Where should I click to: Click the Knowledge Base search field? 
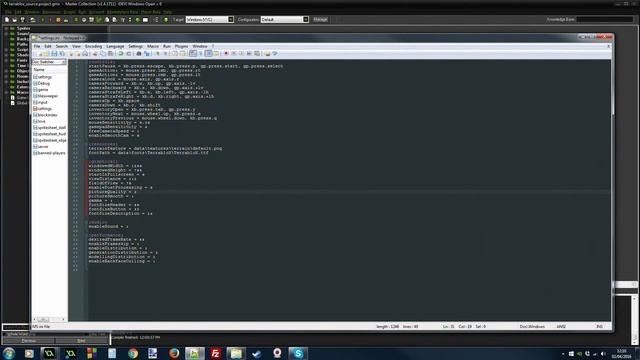(x=605, y=20)
